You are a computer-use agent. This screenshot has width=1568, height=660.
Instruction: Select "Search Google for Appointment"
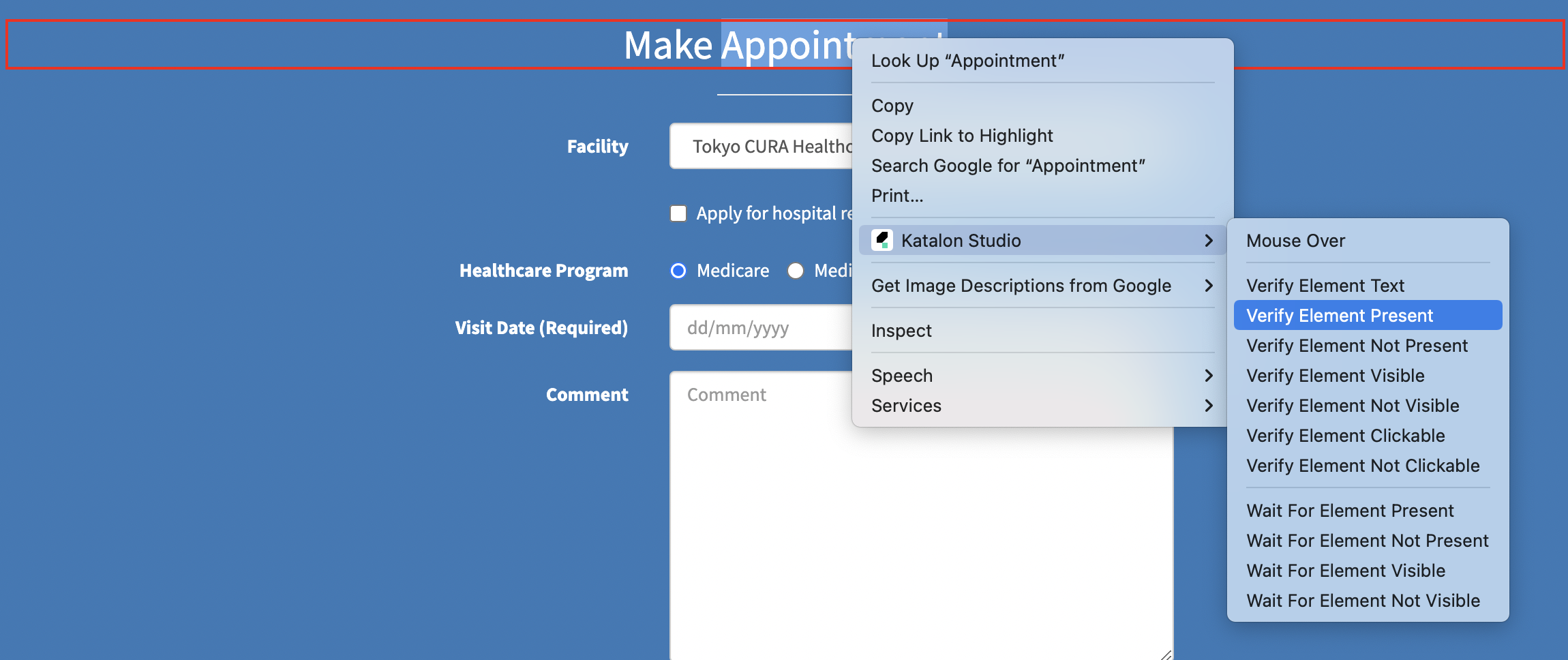point(1008,165)
